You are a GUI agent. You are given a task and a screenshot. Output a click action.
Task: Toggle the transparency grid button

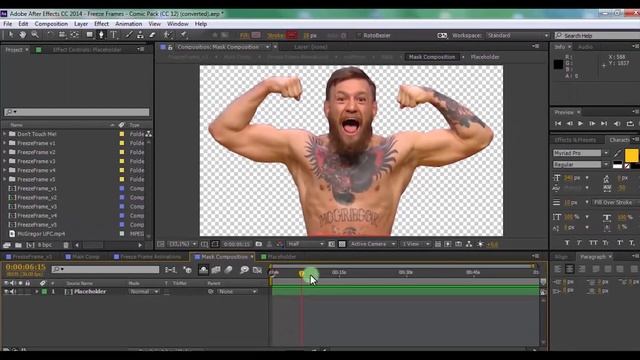click(x=342, y=244)
